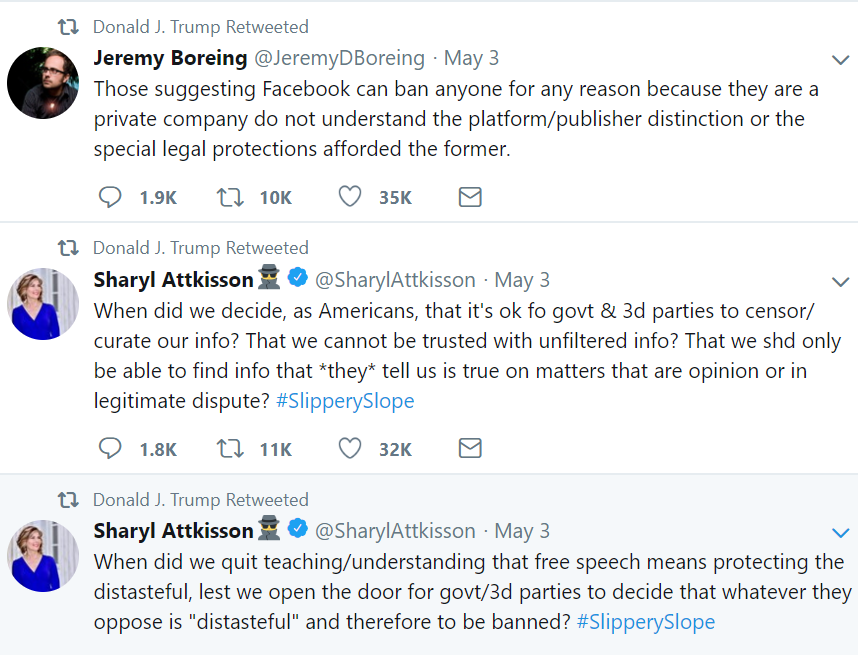Click Sharyl Attkisson's name on the last tweet
Viewport: 858px width, 655px height.
[173, 530]
